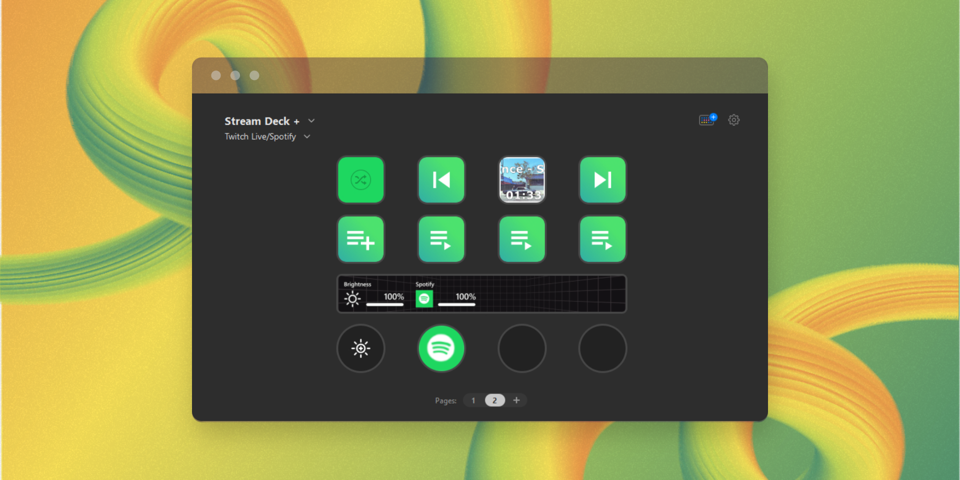Viewport: 960px width, 480px height.
Task: Click the Spotify logo on touch strip
Action: click(x=424, y=299)
